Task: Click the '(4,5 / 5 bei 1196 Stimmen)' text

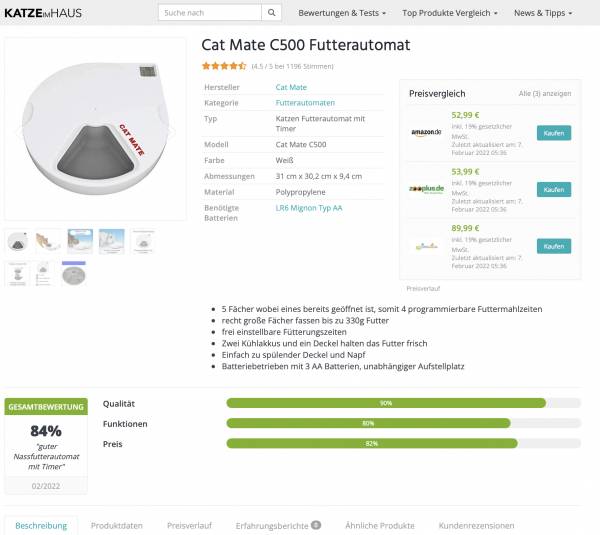Action: coord(292,66)
